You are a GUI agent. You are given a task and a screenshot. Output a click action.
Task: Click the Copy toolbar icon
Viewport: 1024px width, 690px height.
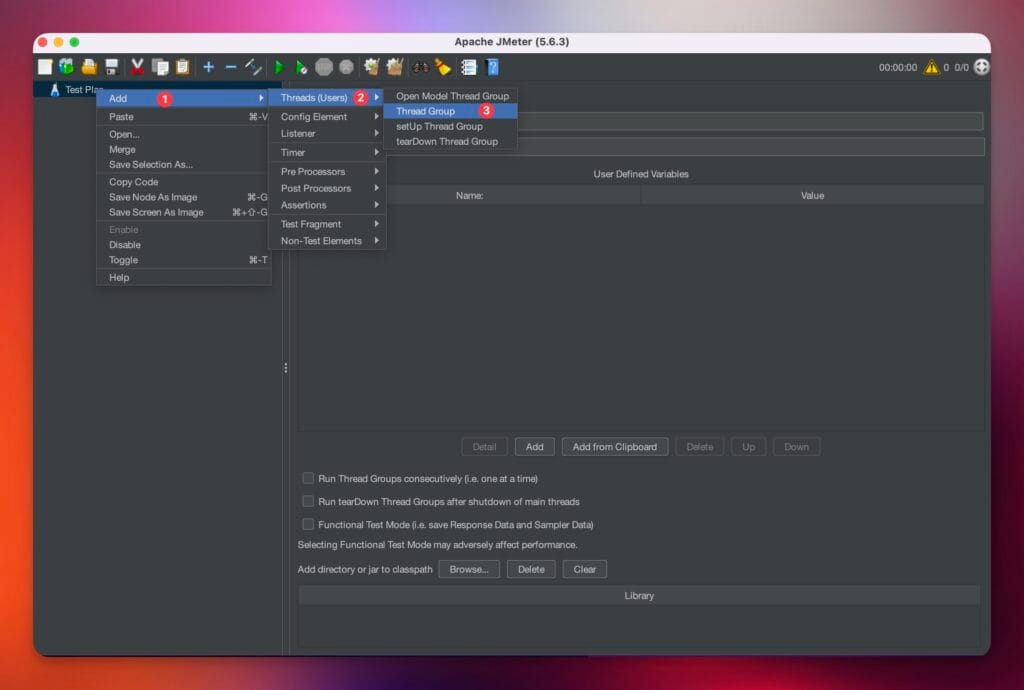pos(160,67)
